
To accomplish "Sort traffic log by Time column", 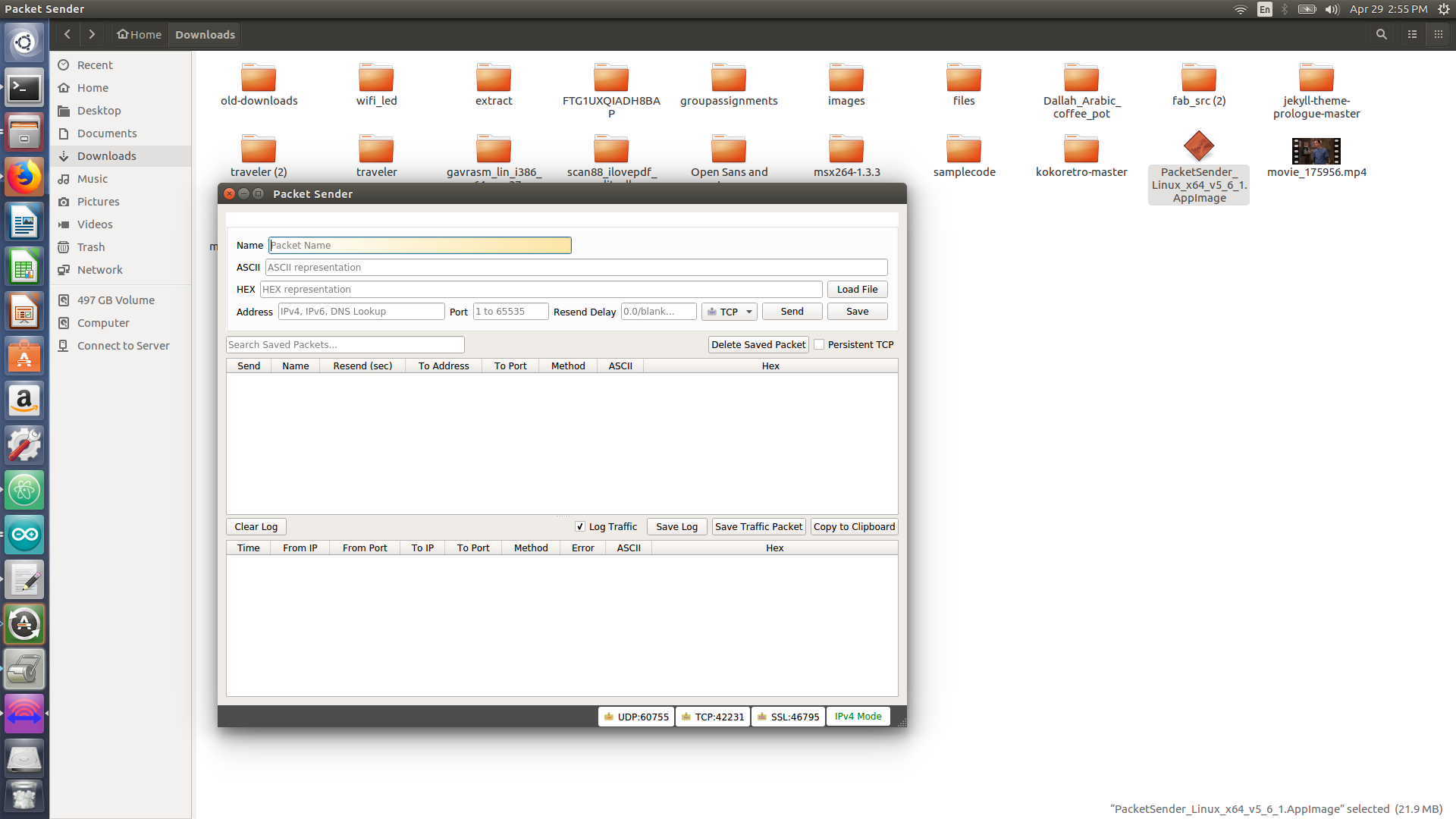I will 248,548.
